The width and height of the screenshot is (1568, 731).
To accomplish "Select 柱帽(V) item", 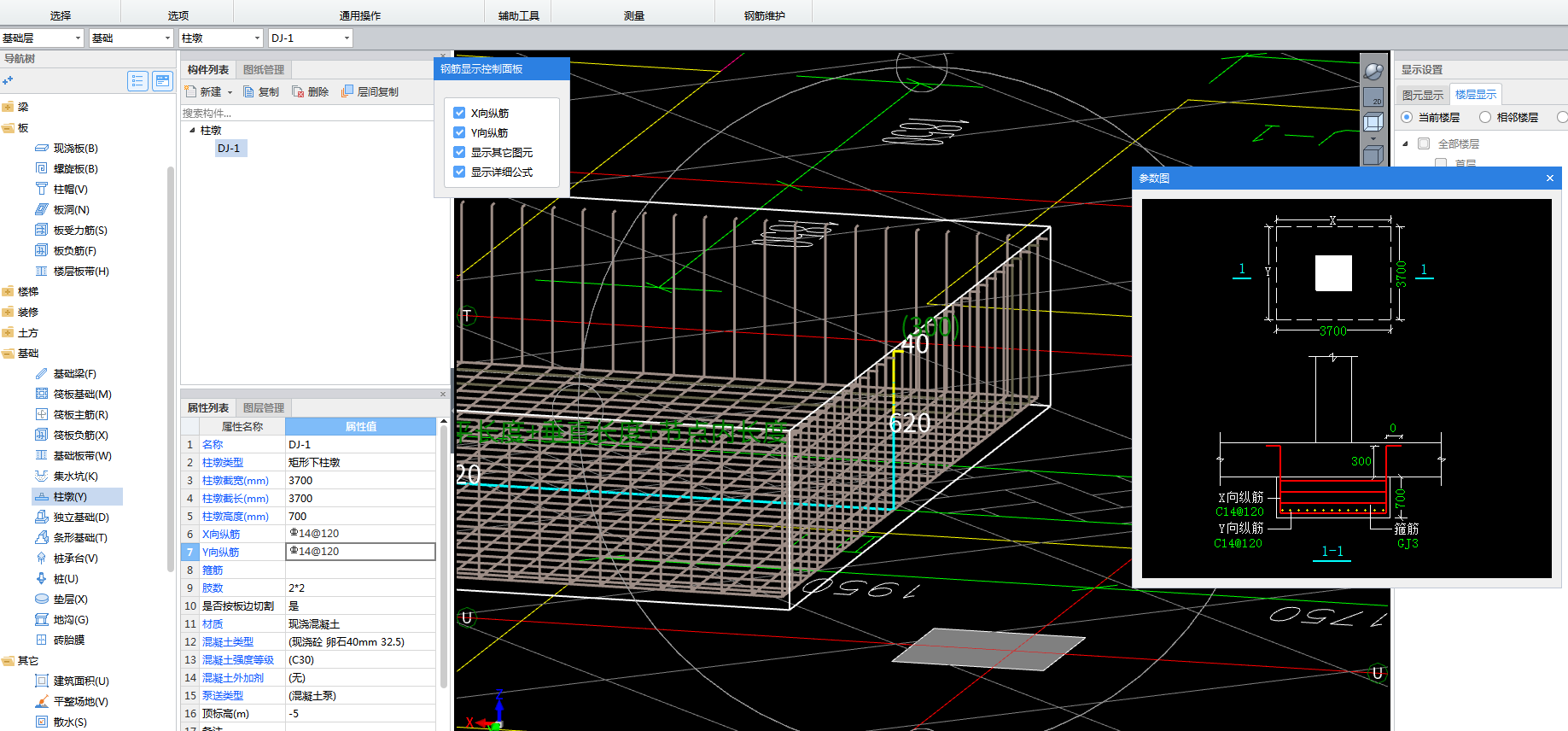I will (x=61, y=190).
